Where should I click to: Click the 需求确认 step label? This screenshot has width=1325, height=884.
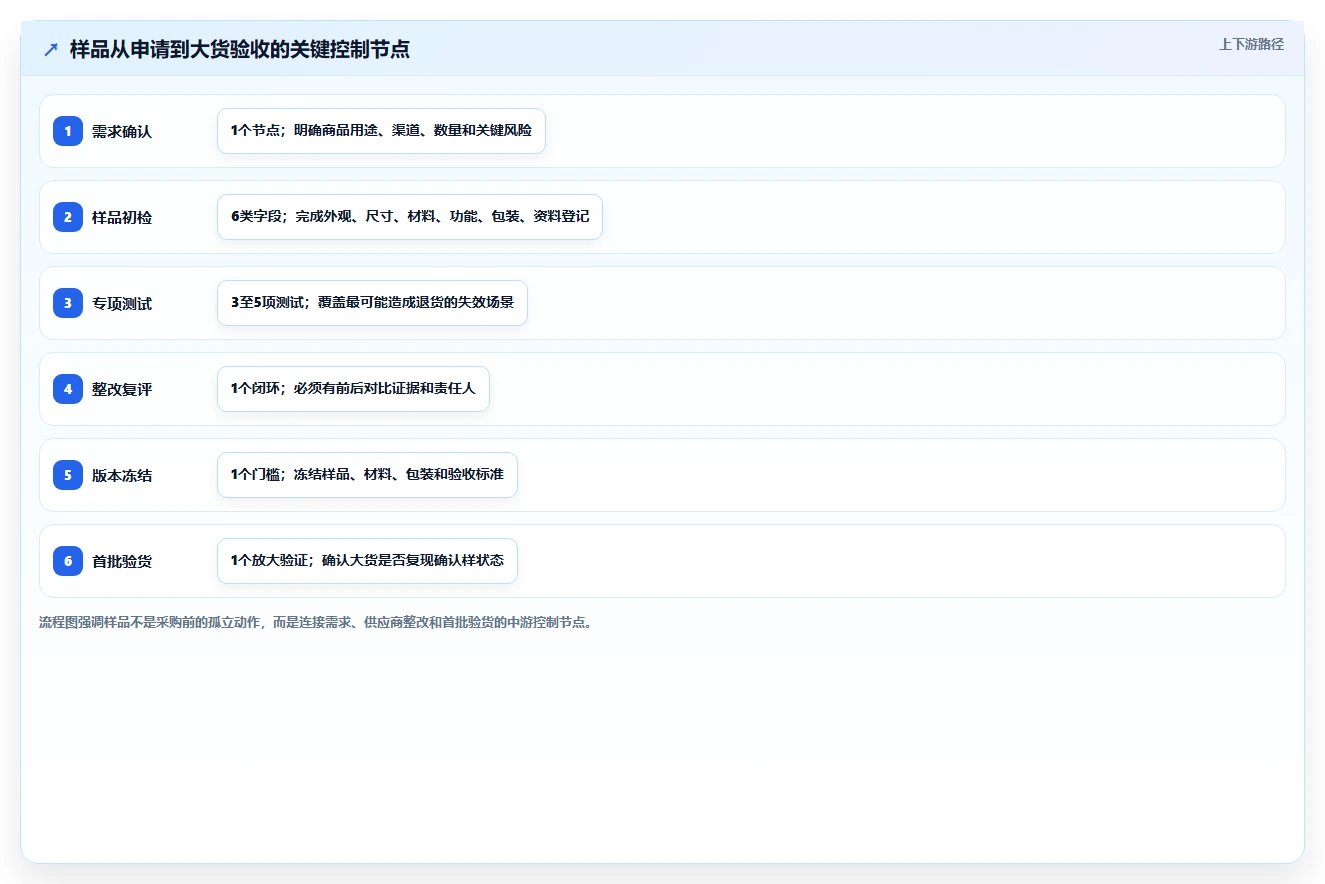pos(122,131)
